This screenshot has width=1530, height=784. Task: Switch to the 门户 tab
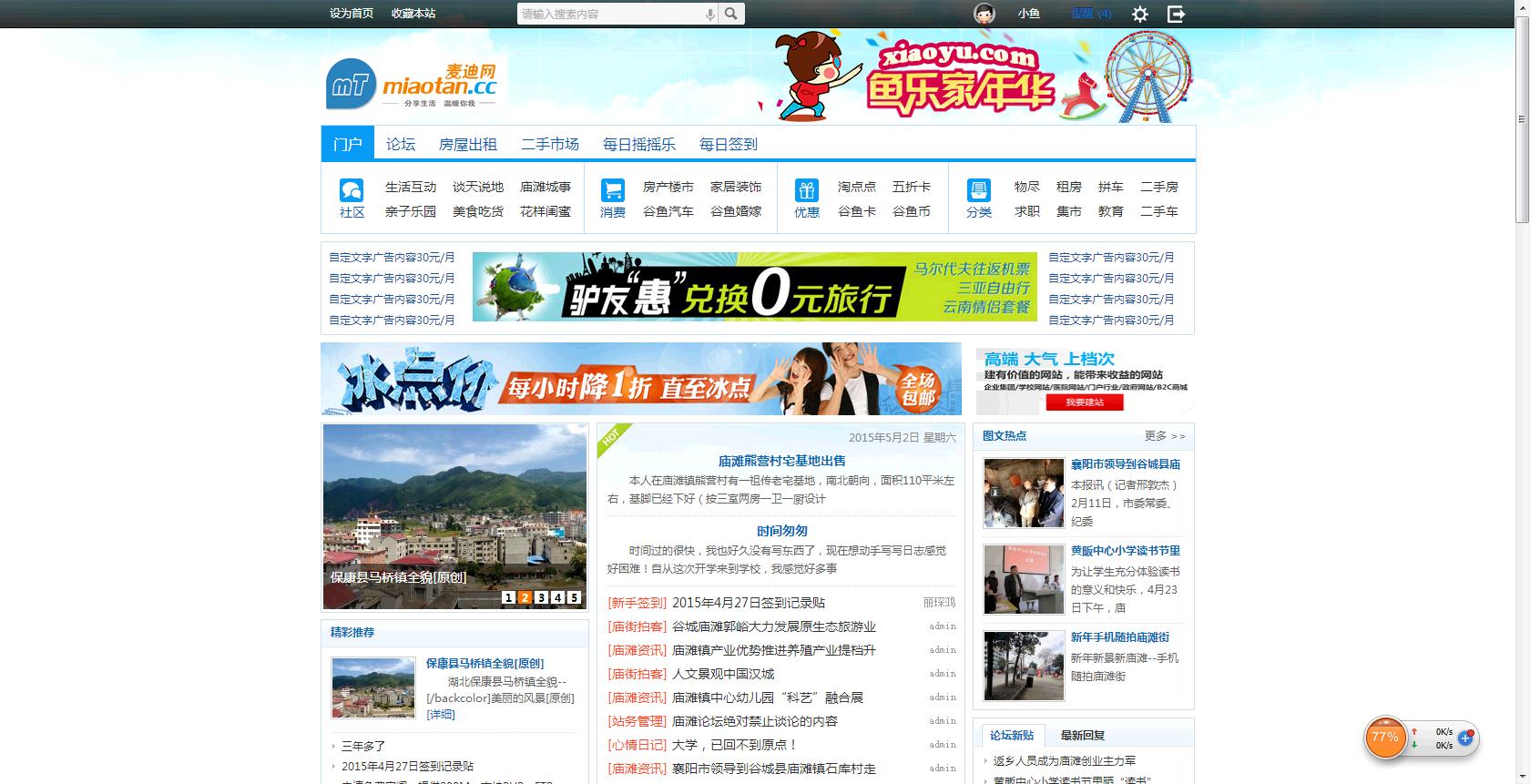pyautogui.click(x=348, y=144)
